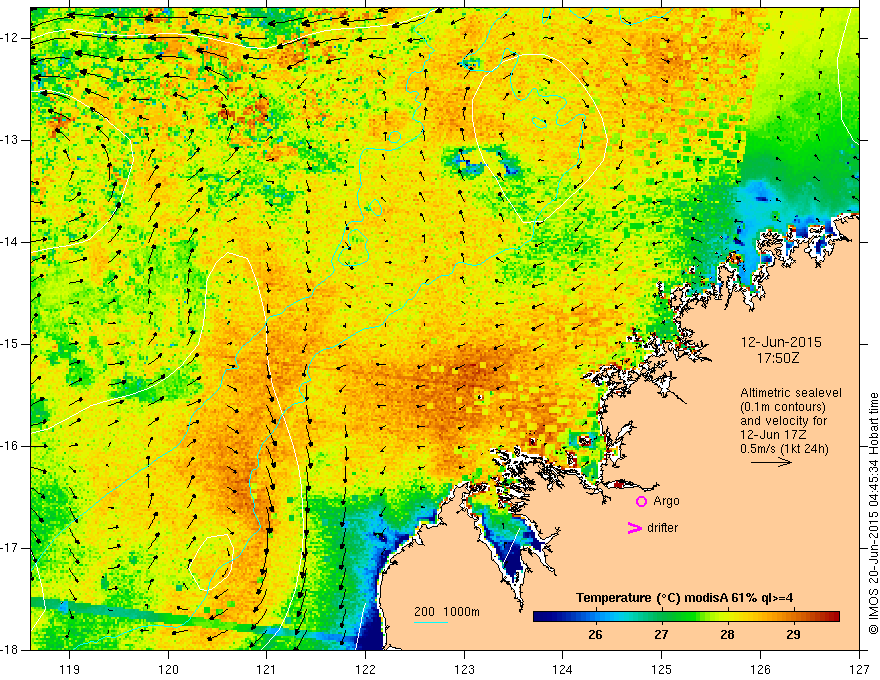
Task: Click latitude axis label '-17'
Action: (10, 548)
